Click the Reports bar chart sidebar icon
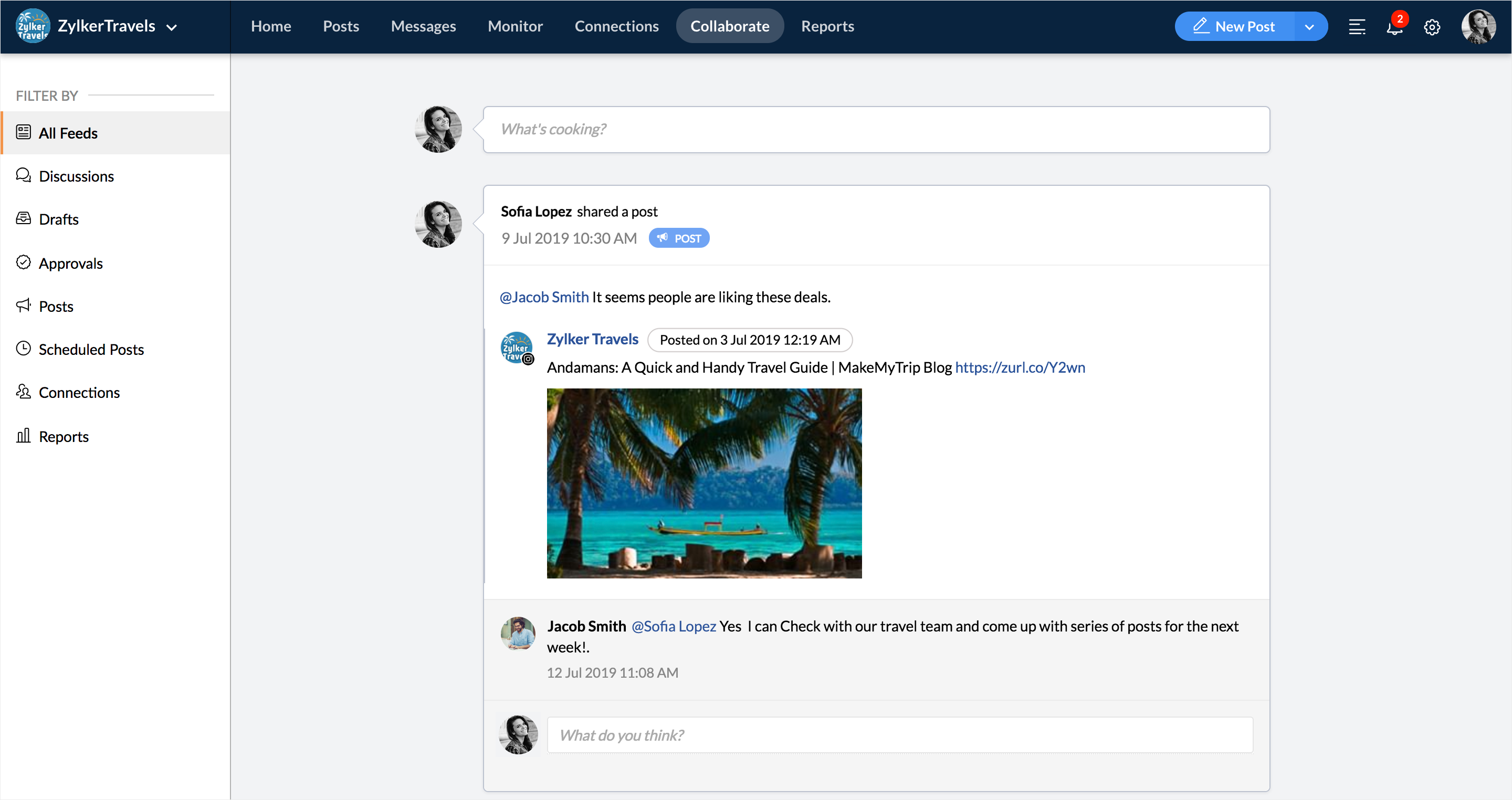The image size is (1512, 800). pyautogui.click(x=24, y=436)
